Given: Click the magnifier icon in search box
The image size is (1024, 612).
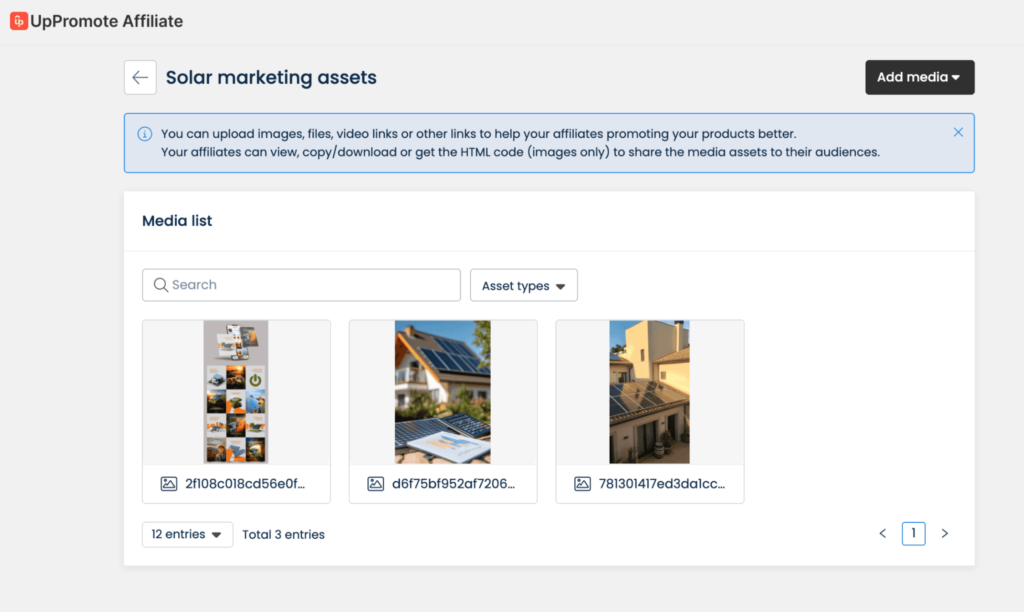Looking at the screenshot, I should [160, 285].
